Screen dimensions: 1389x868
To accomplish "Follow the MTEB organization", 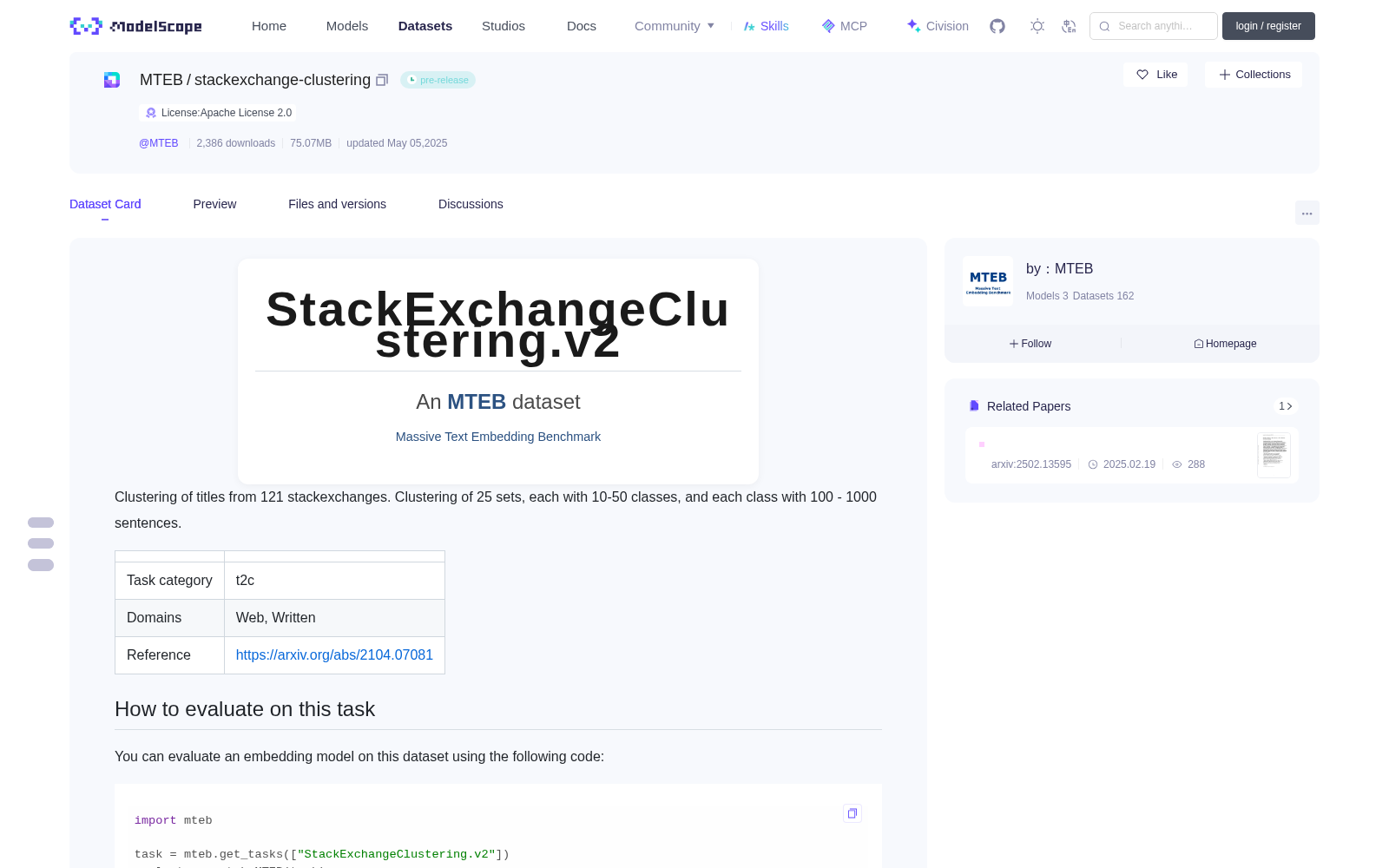I will click(1030, 344).
